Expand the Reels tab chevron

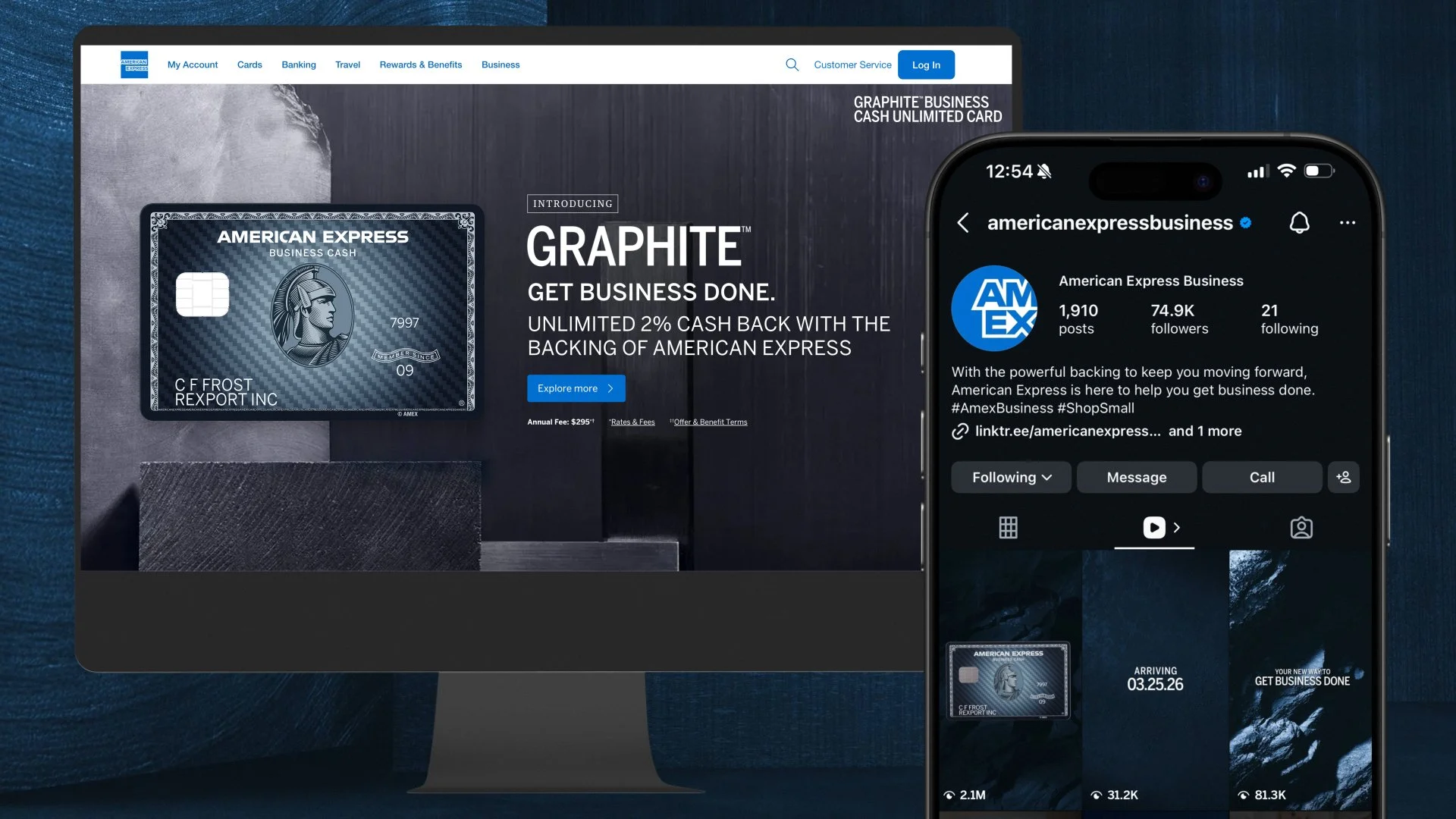1177,527
